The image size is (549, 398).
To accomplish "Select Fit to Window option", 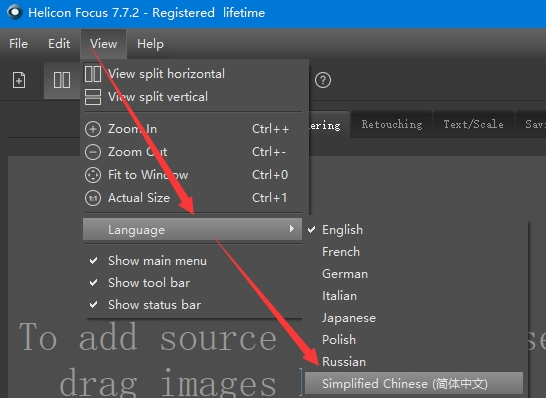I will coord(192,175).
